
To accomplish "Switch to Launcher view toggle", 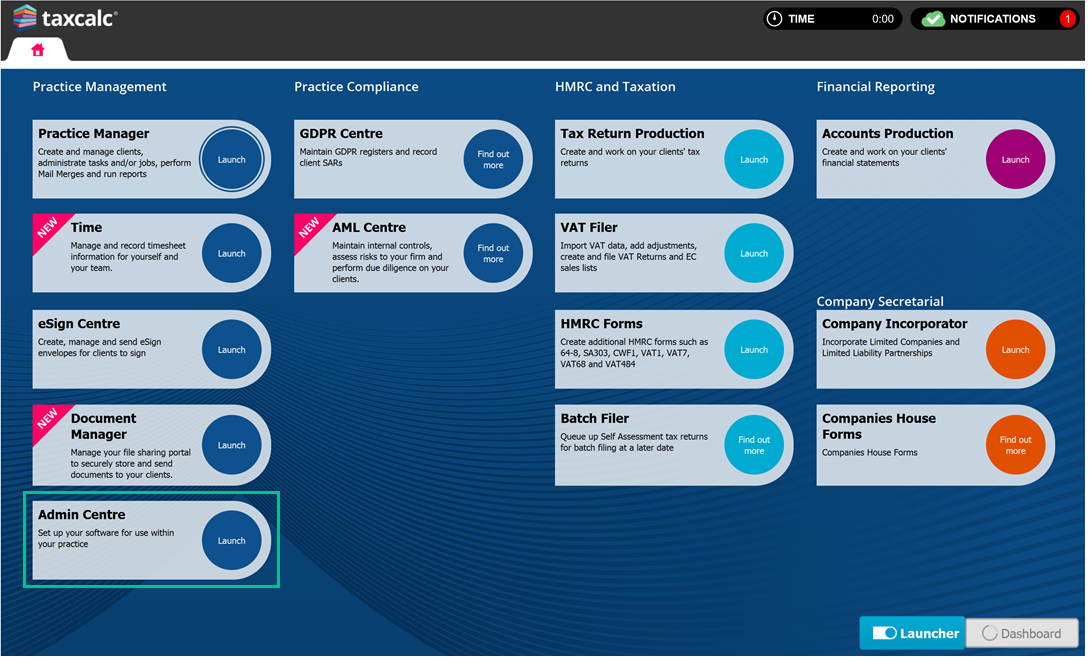I will [911, 633].
